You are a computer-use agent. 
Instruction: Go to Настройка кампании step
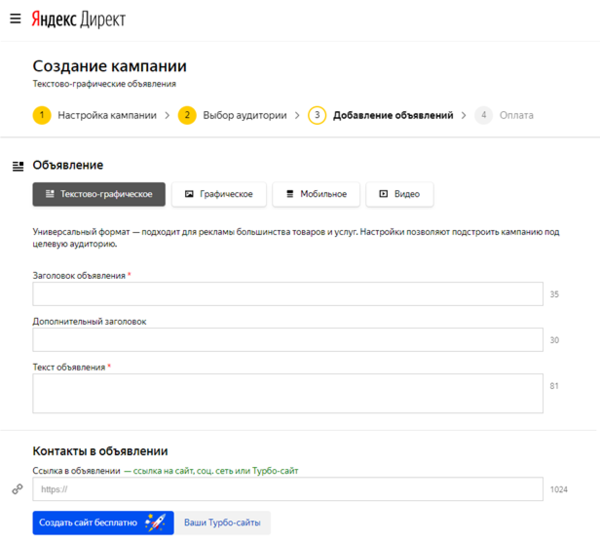click(x=106, y=115)
